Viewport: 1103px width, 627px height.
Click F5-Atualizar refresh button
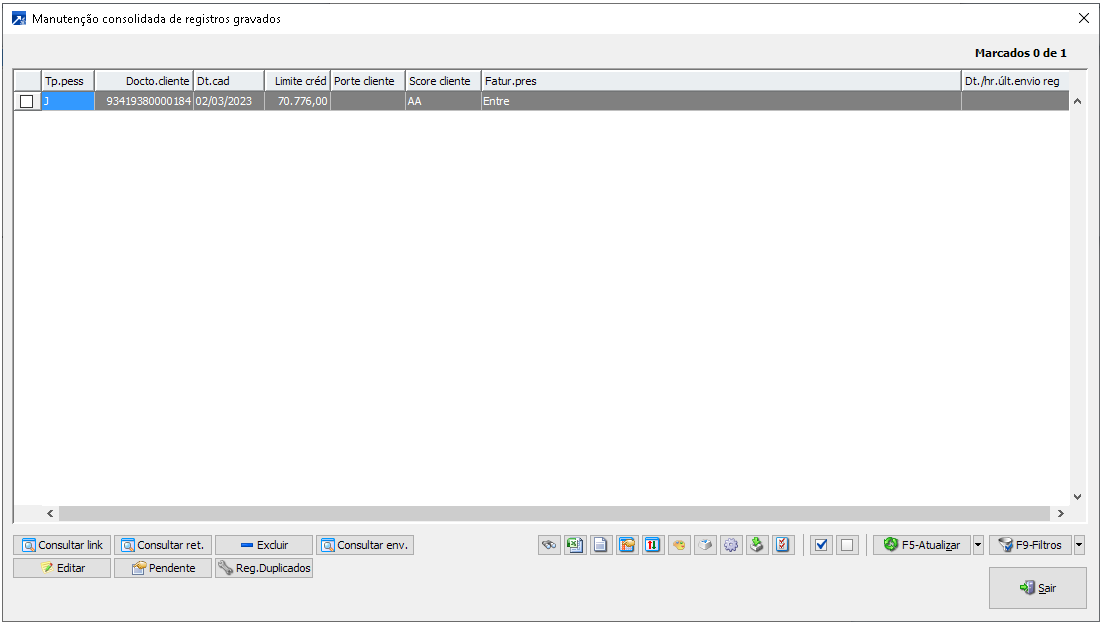(x=922, y=545)
